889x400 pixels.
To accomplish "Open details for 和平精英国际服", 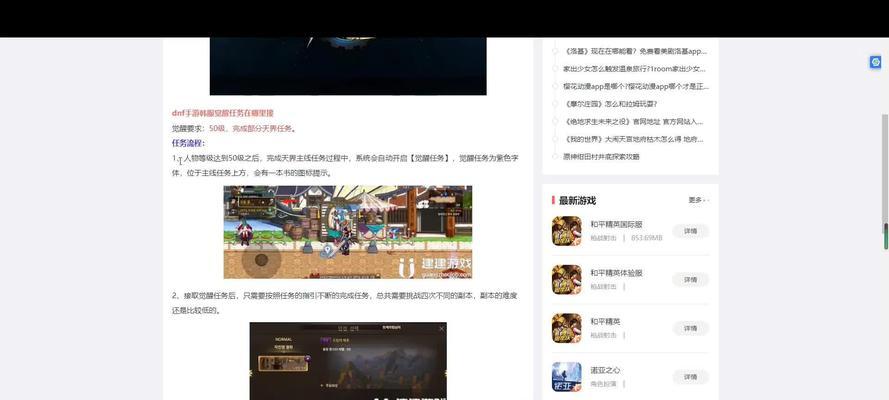I will pos(691,231).
